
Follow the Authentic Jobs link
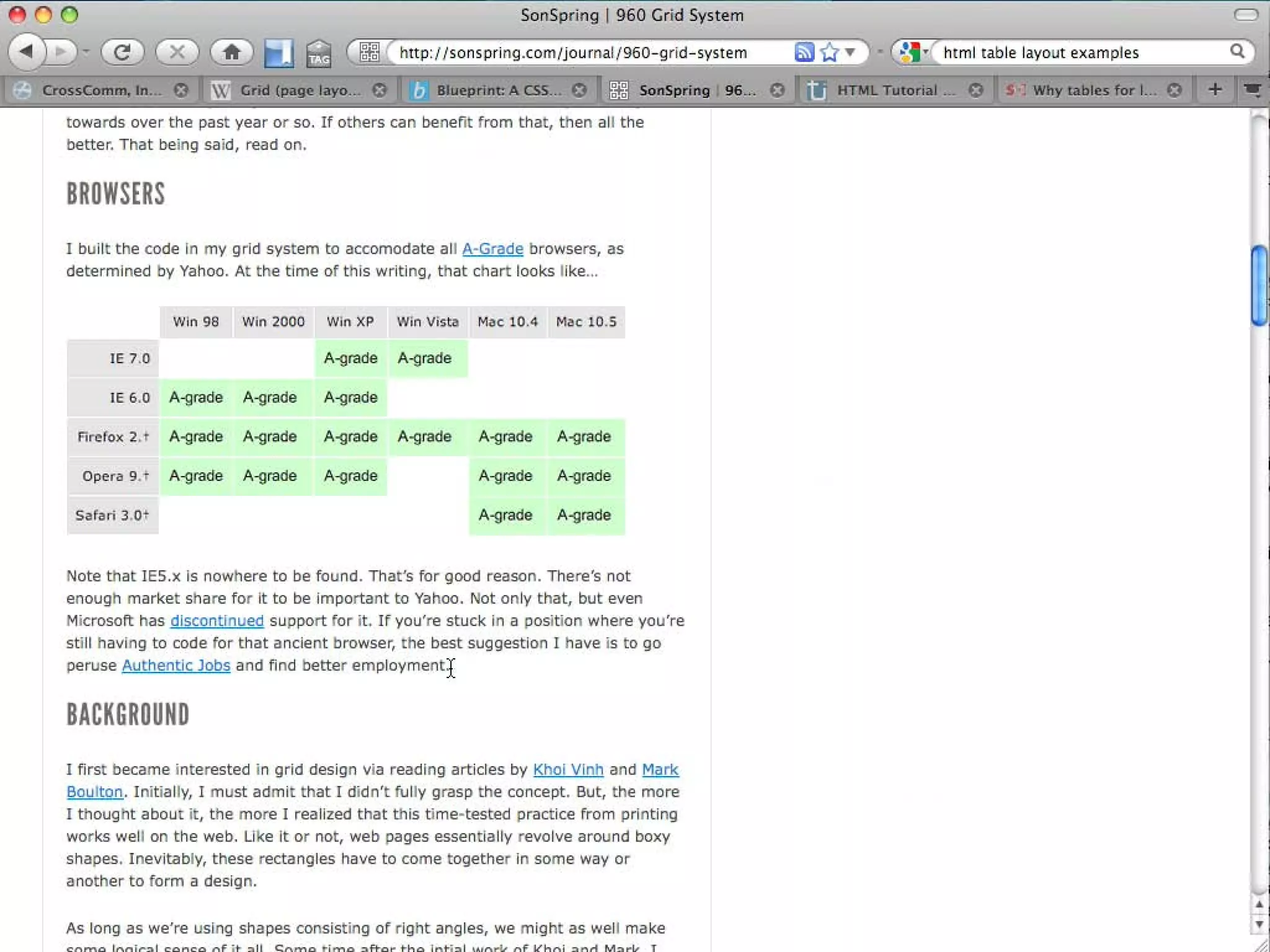point(176,665)
